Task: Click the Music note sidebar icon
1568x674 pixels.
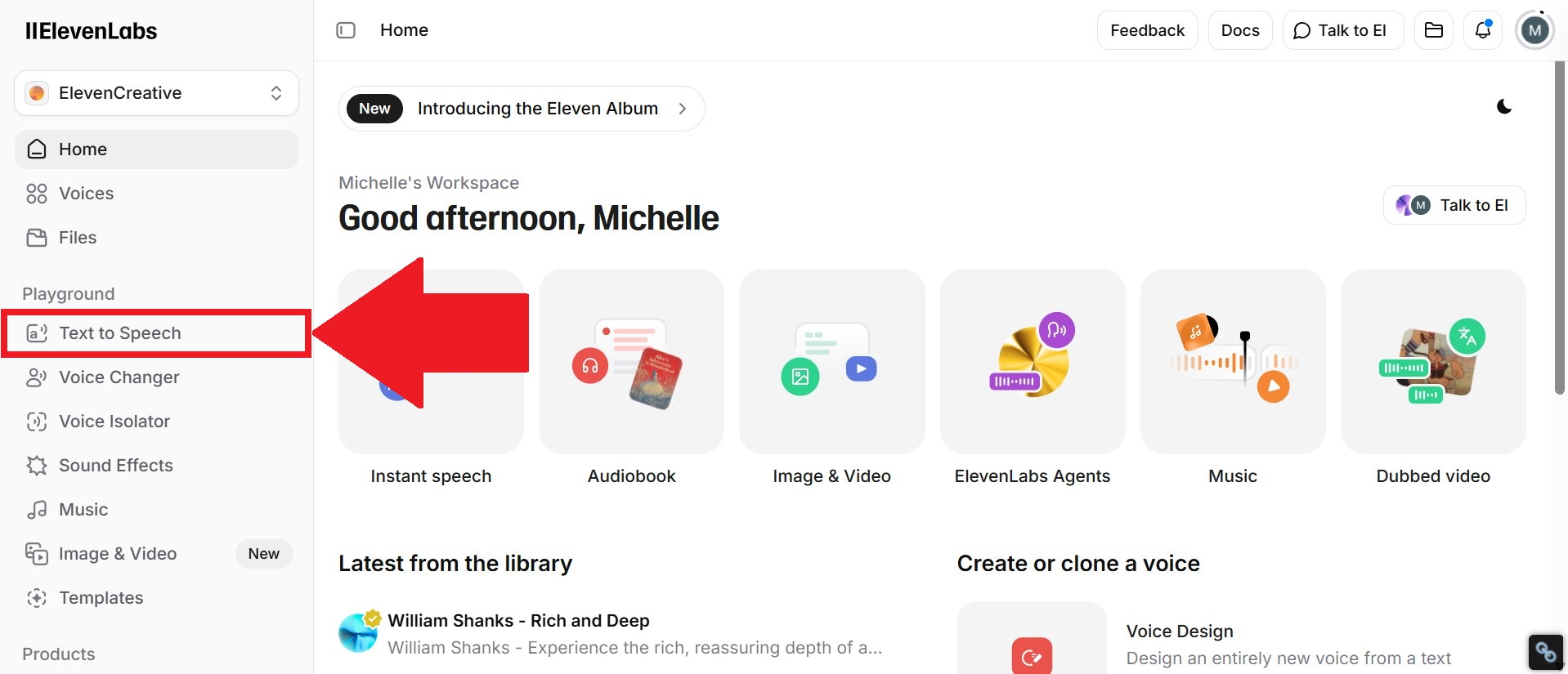Action: 37,510
